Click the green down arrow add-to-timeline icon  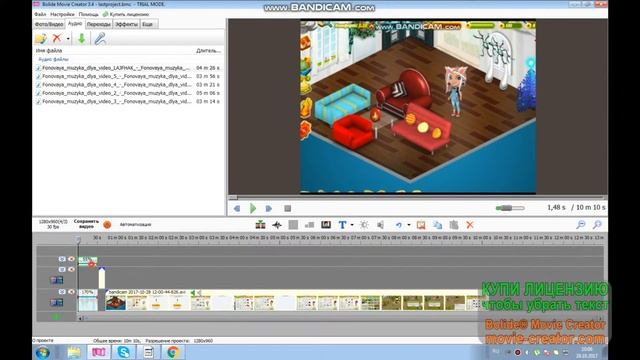pyautogui.click(x=82, y=38)
